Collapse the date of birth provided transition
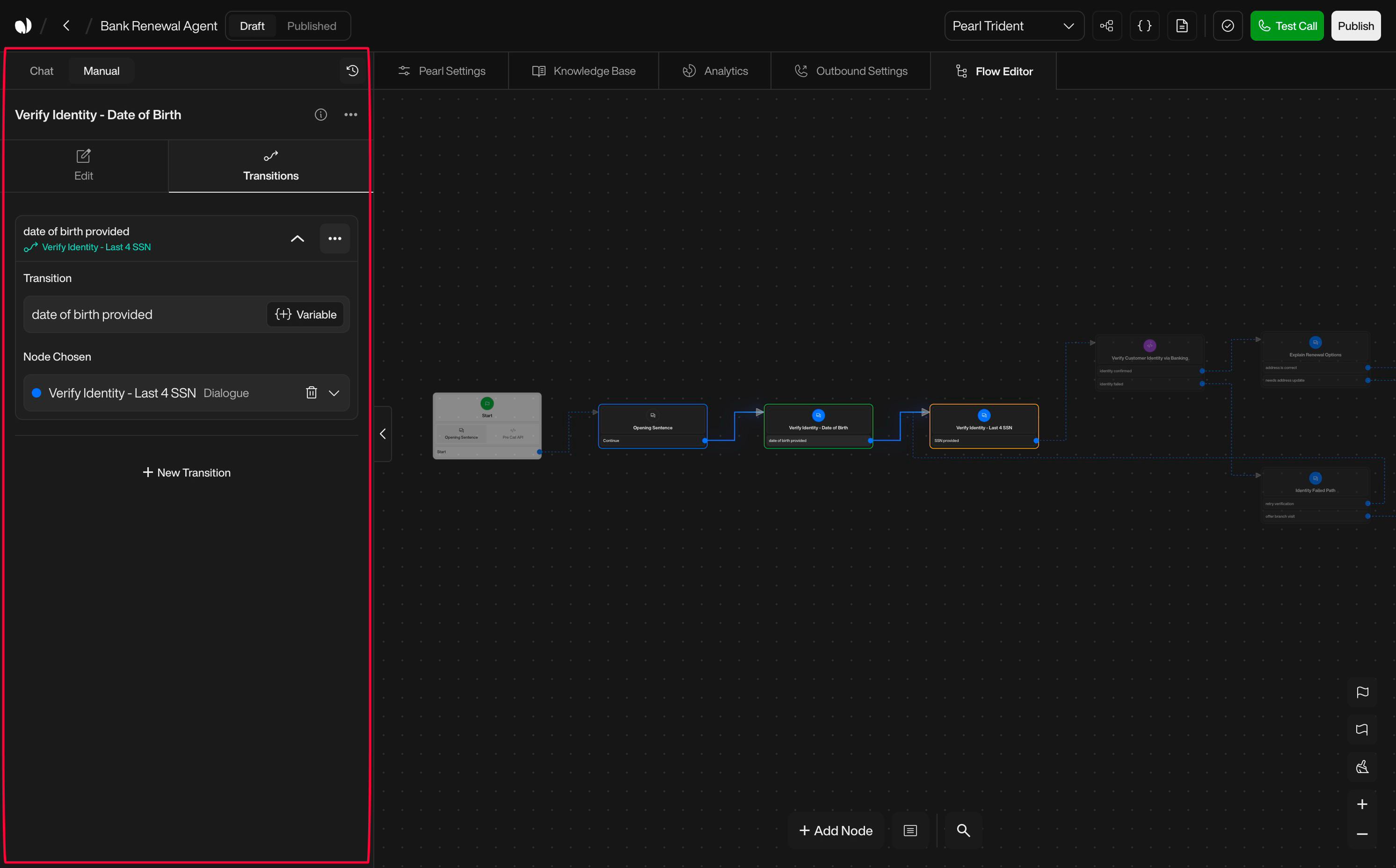The height and width of the screenshot is (868, 1396). point(298,238)
